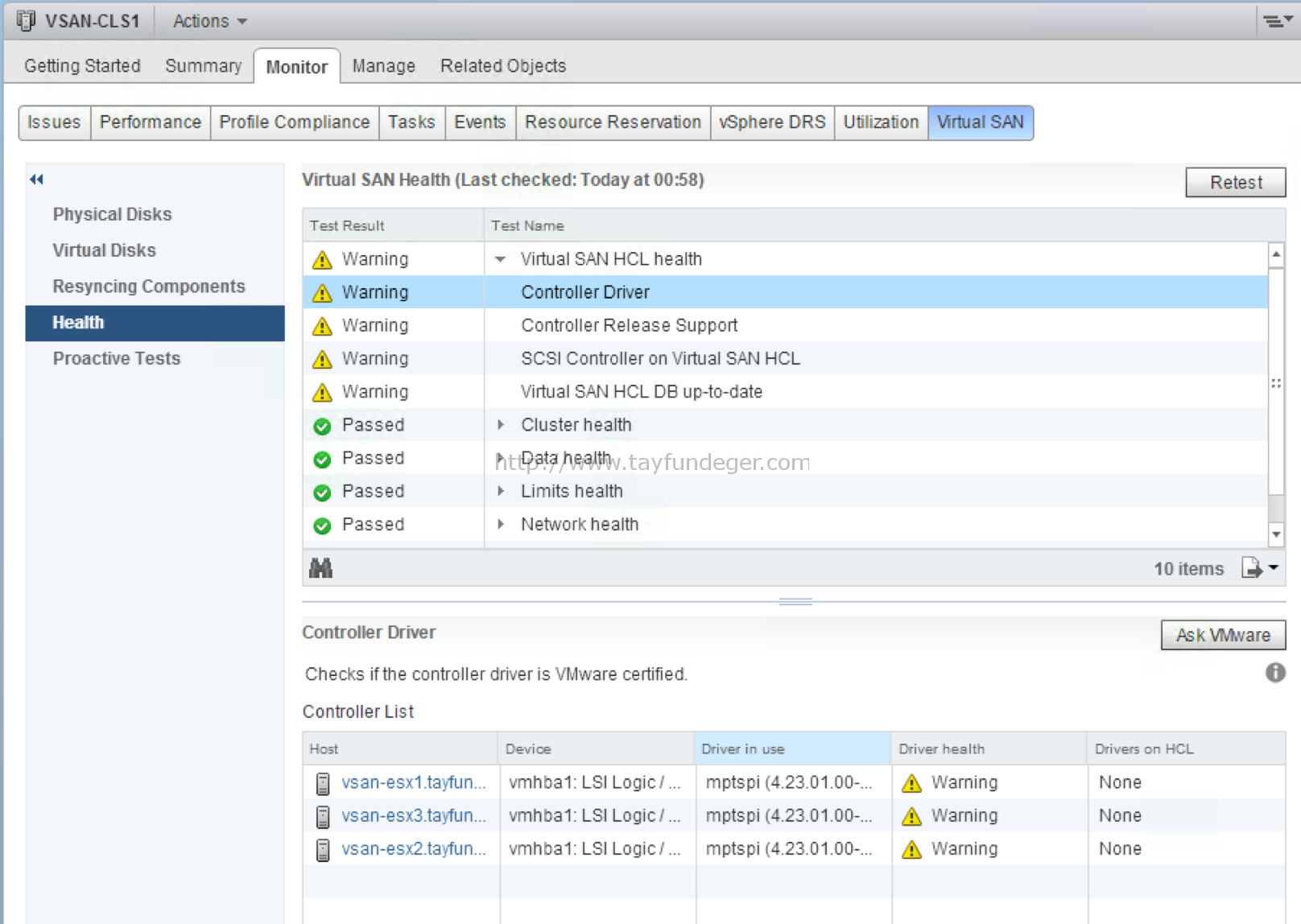Click scroll-up arrow of health test list
The height and width of the screenshot is (924, 1301).
(x=1276, y=254)
